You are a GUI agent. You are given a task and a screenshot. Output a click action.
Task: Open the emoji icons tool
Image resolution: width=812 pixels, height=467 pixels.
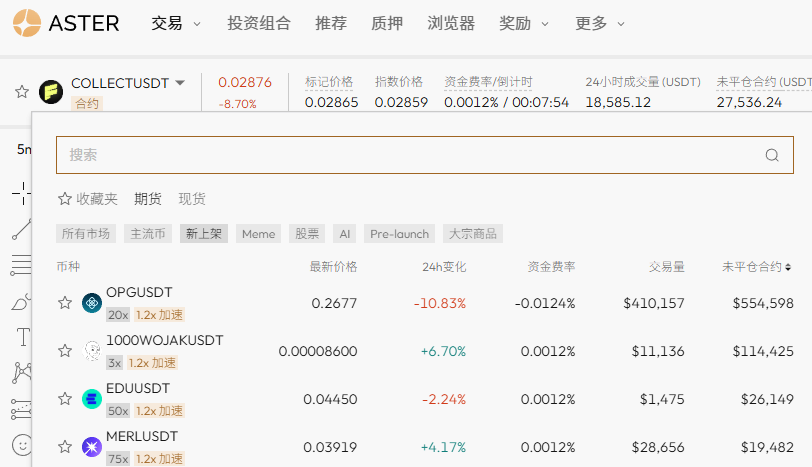coord(22,445)
